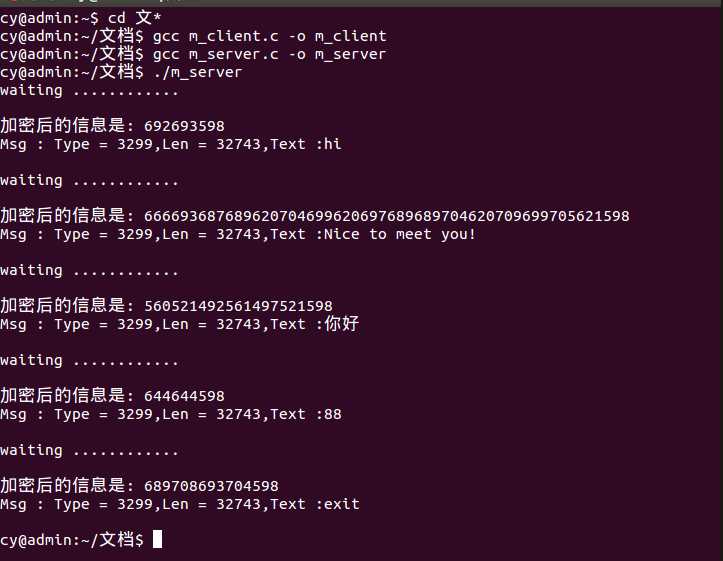Click the encrypted number 689708693704598
The height and width of the screenshot is (561, 723).
211,486
